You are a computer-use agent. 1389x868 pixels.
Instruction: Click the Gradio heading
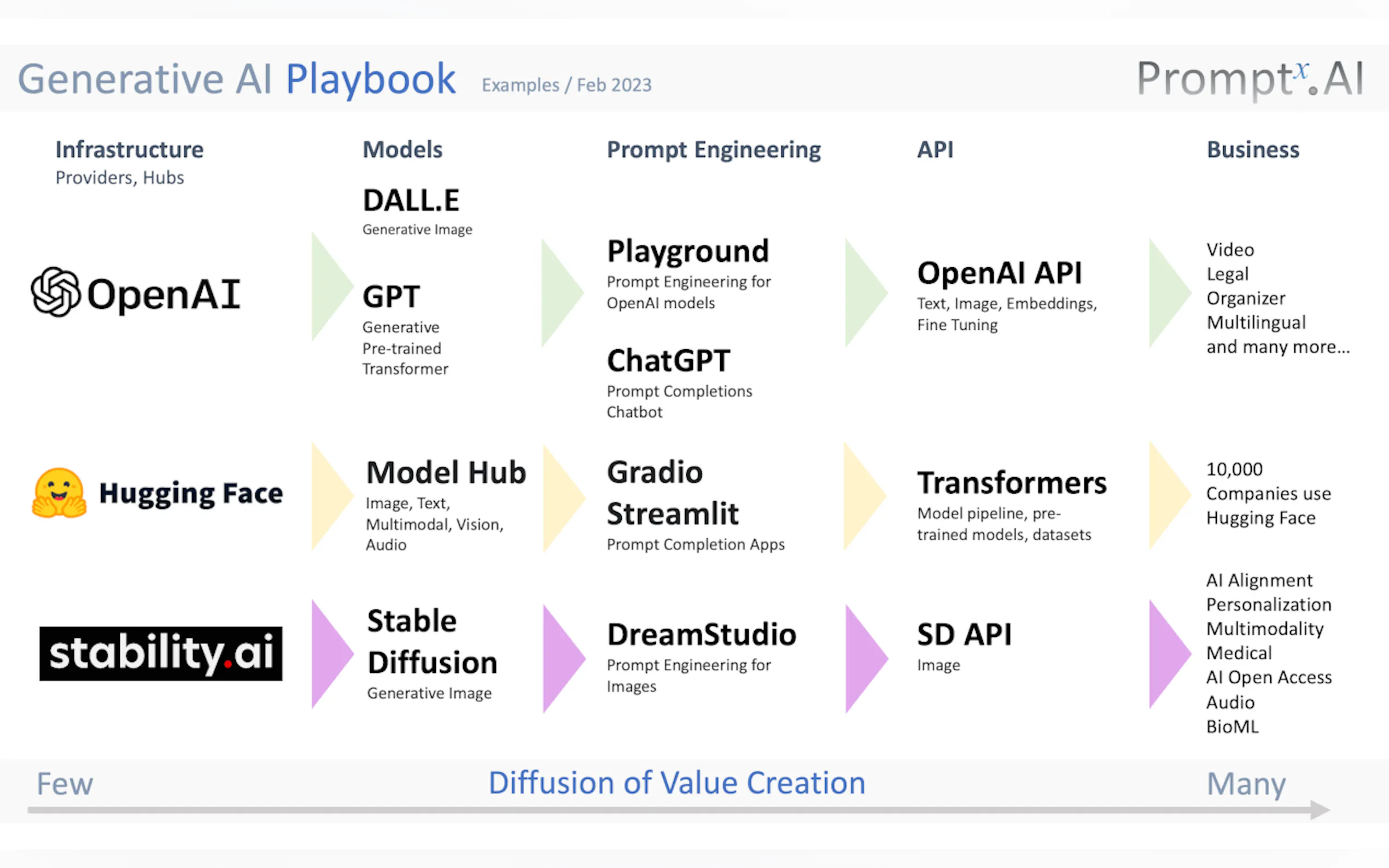click(655, 472)
